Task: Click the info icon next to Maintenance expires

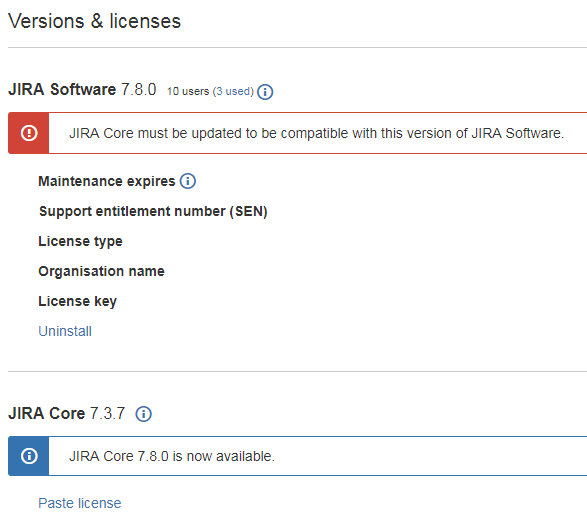Action: pyautogui.click(x=188, y=181)
